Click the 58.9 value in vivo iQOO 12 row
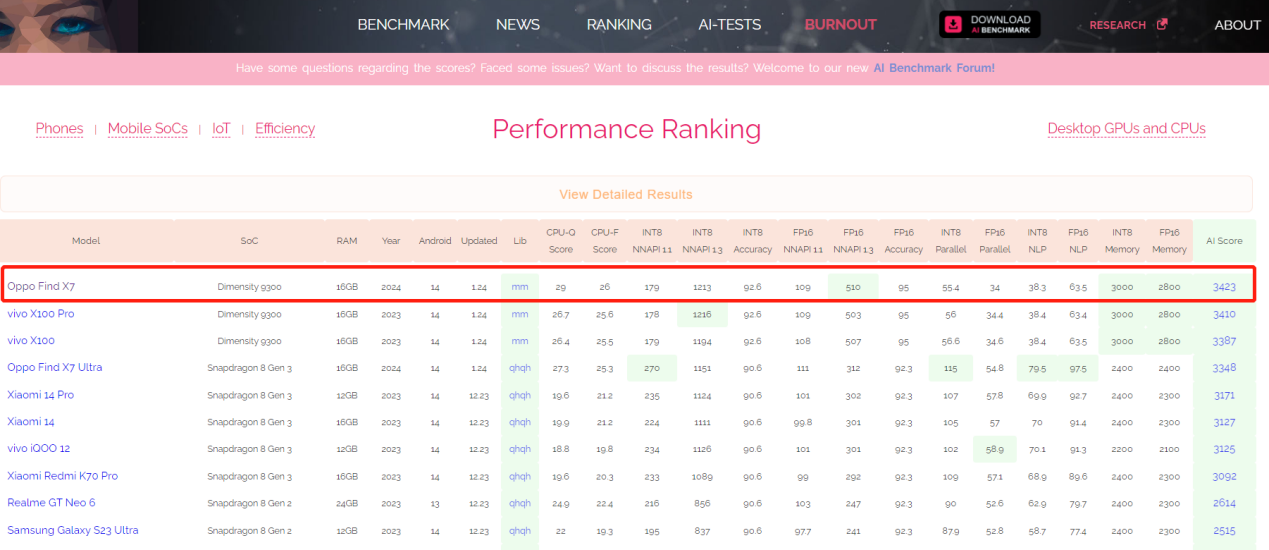The height and width of the screenshot is (550, 1269). (x=995, y=449)
